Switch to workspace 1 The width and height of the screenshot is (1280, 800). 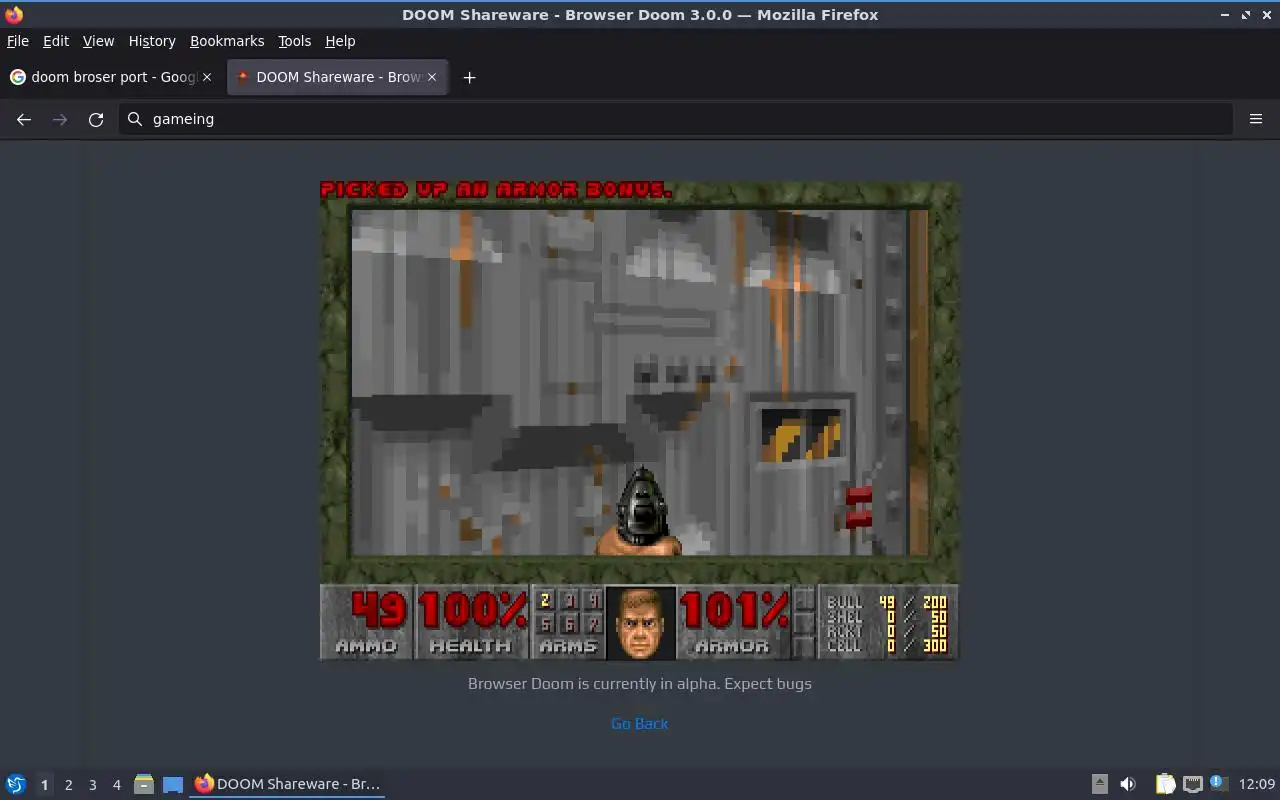click(44, 785)
